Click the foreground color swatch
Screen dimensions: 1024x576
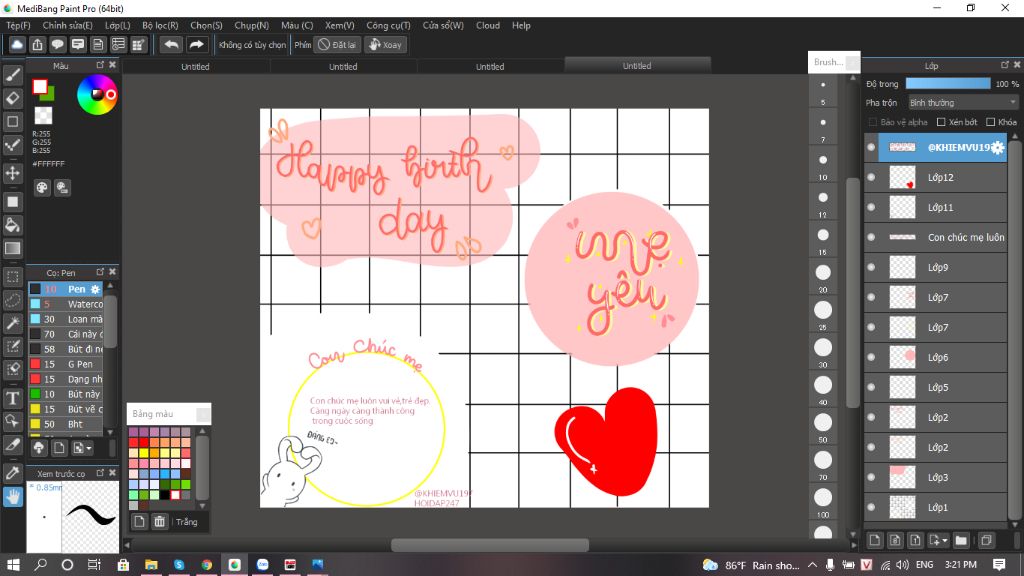(x=40, y=86)
